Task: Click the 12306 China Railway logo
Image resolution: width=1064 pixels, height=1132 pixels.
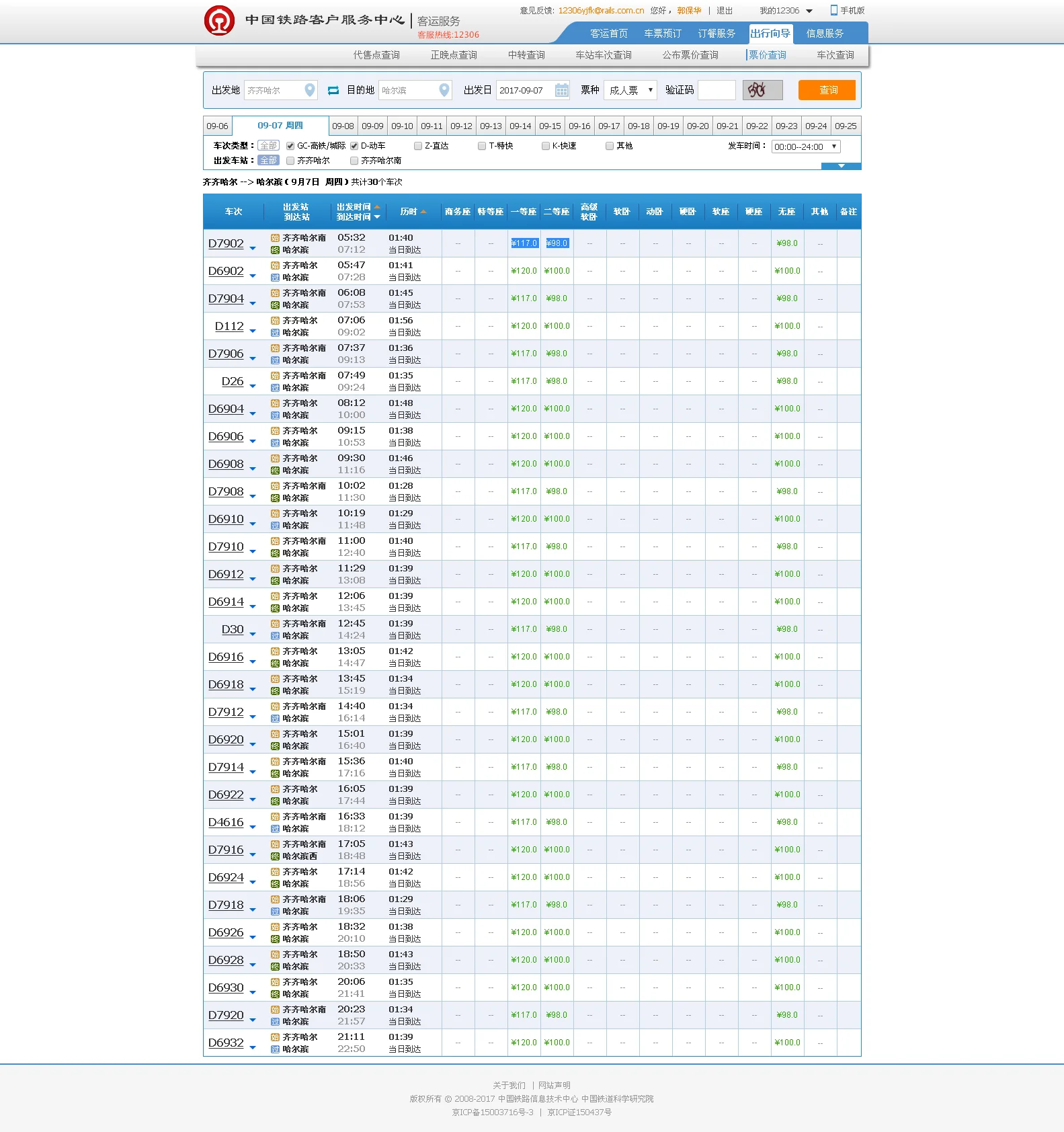Action: click(219, 20)
